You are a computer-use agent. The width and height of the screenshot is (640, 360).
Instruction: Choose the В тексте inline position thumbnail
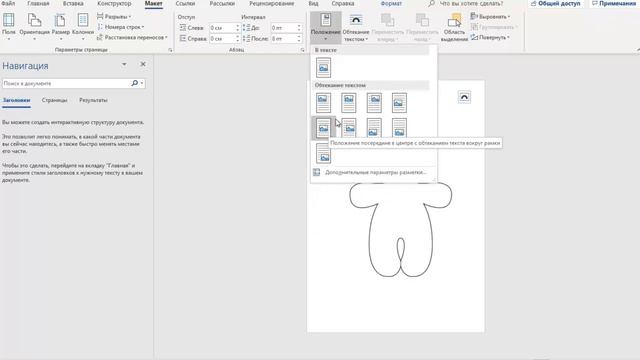323,68
